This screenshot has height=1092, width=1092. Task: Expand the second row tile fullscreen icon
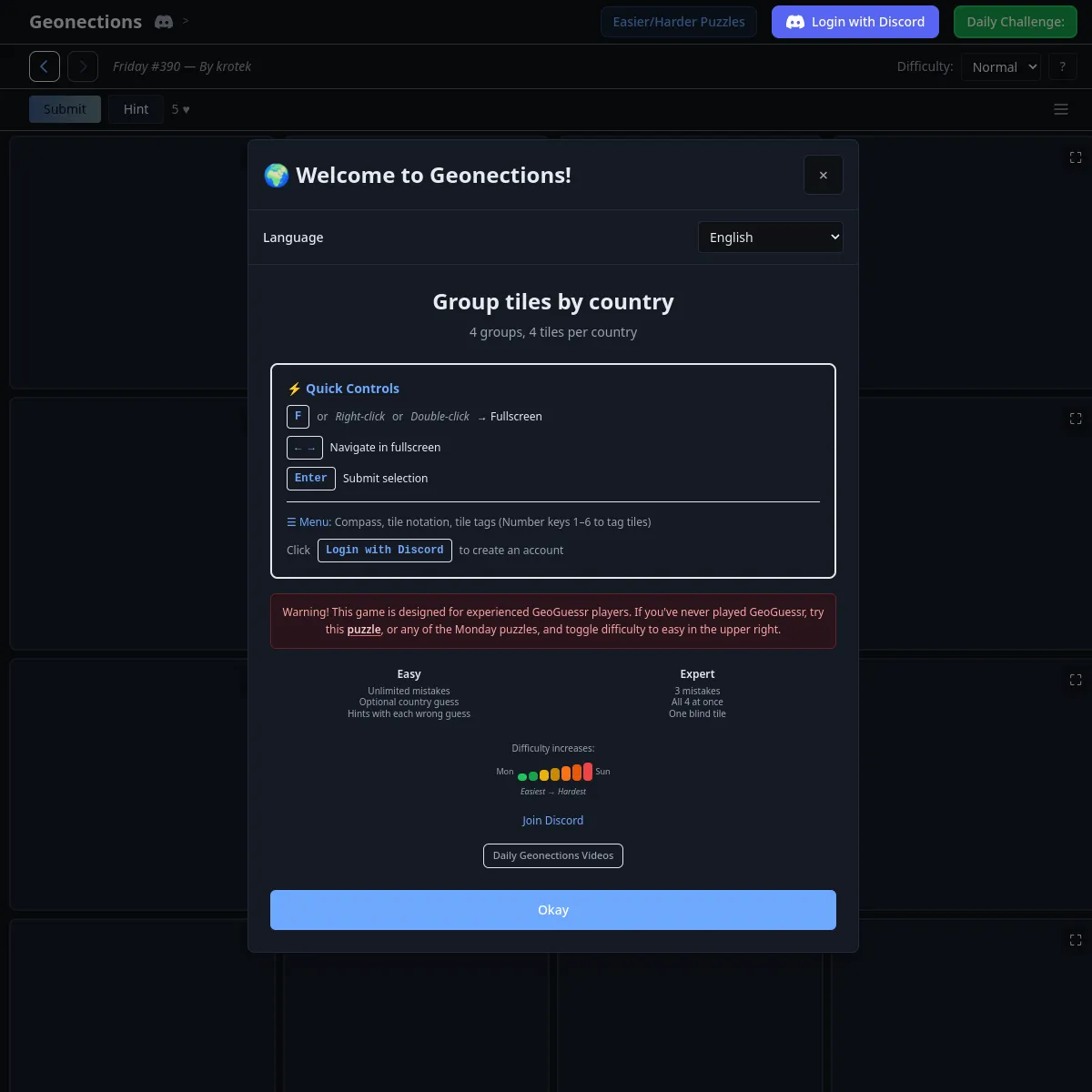click(1076, 419)
